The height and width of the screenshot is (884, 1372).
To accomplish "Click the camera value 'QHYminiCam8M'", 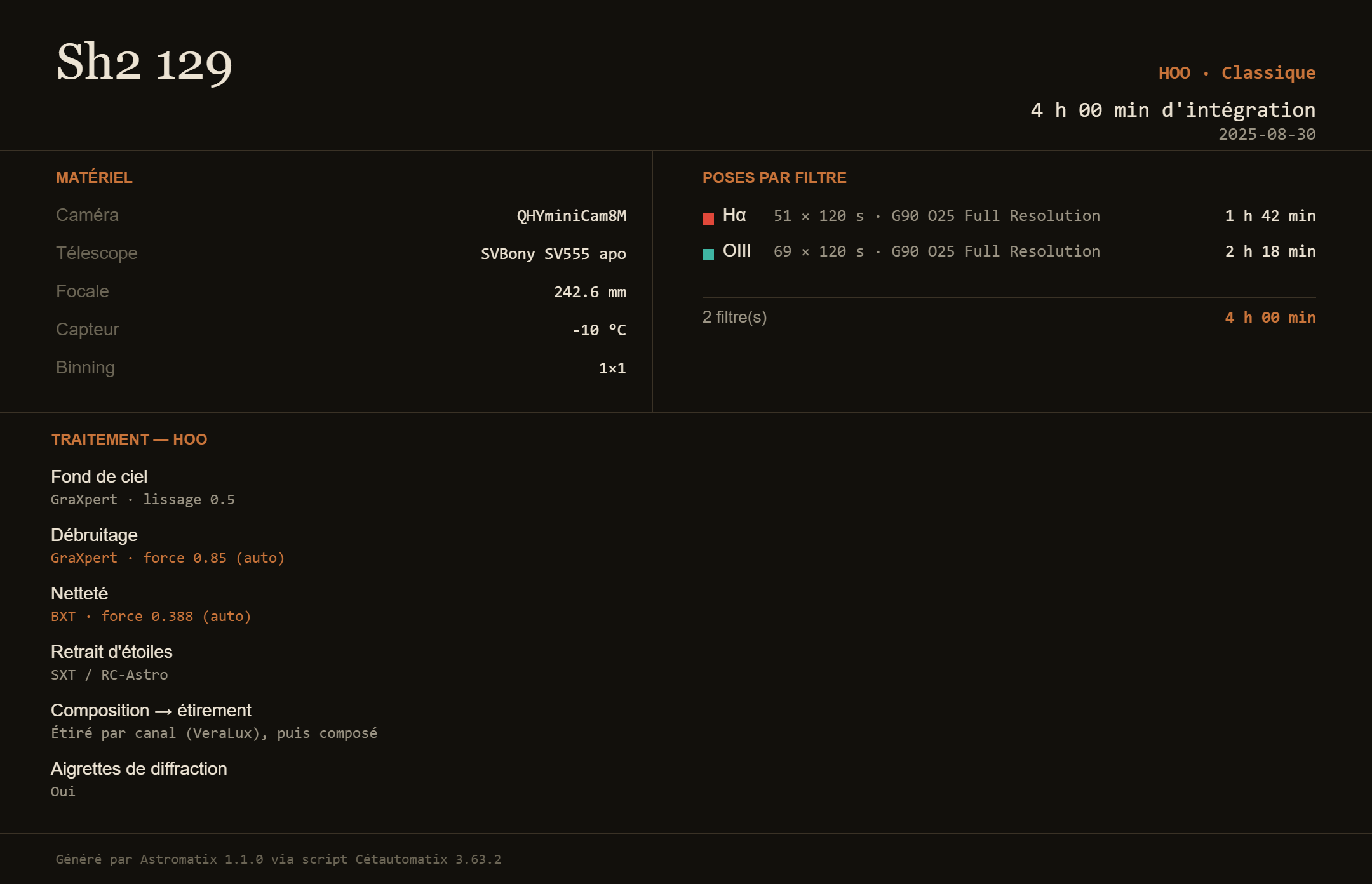I will (x=572, y=216).
